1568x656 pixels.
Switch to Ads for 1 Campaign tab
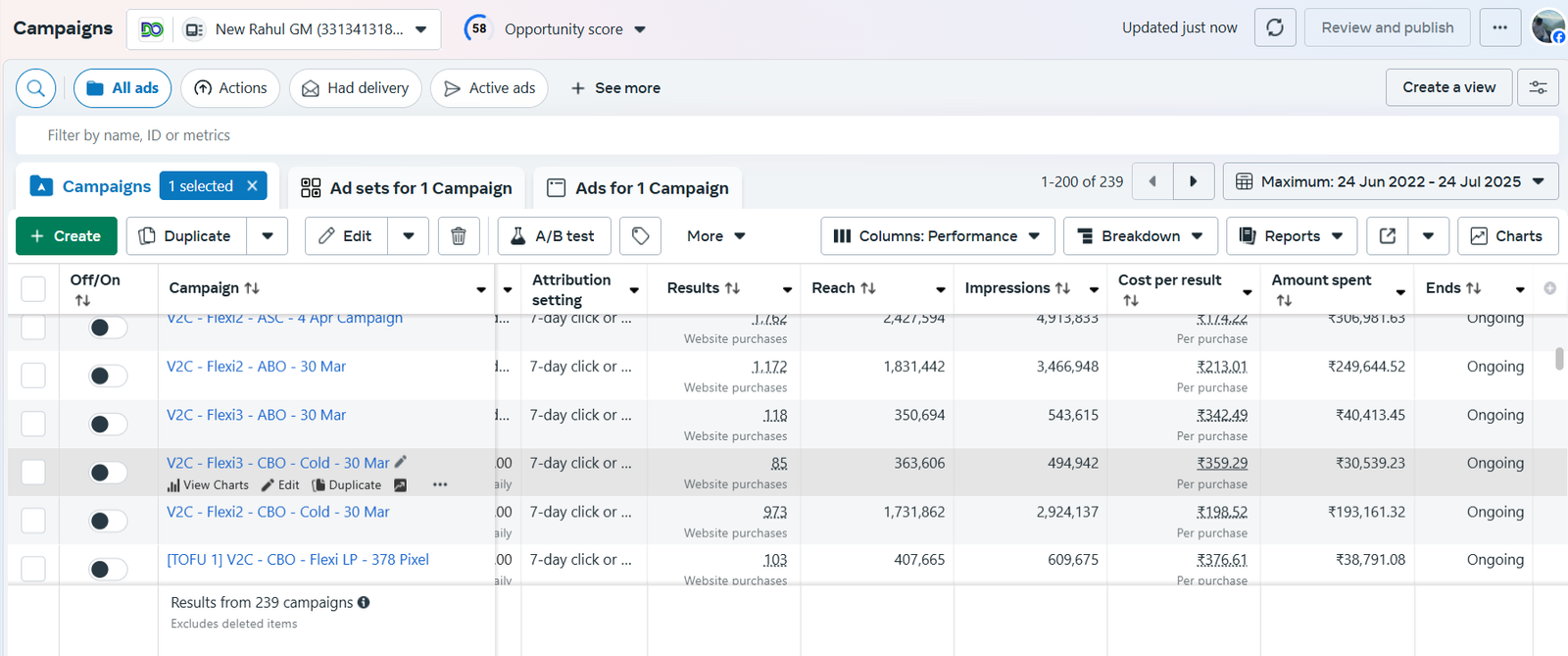point(638,188)
